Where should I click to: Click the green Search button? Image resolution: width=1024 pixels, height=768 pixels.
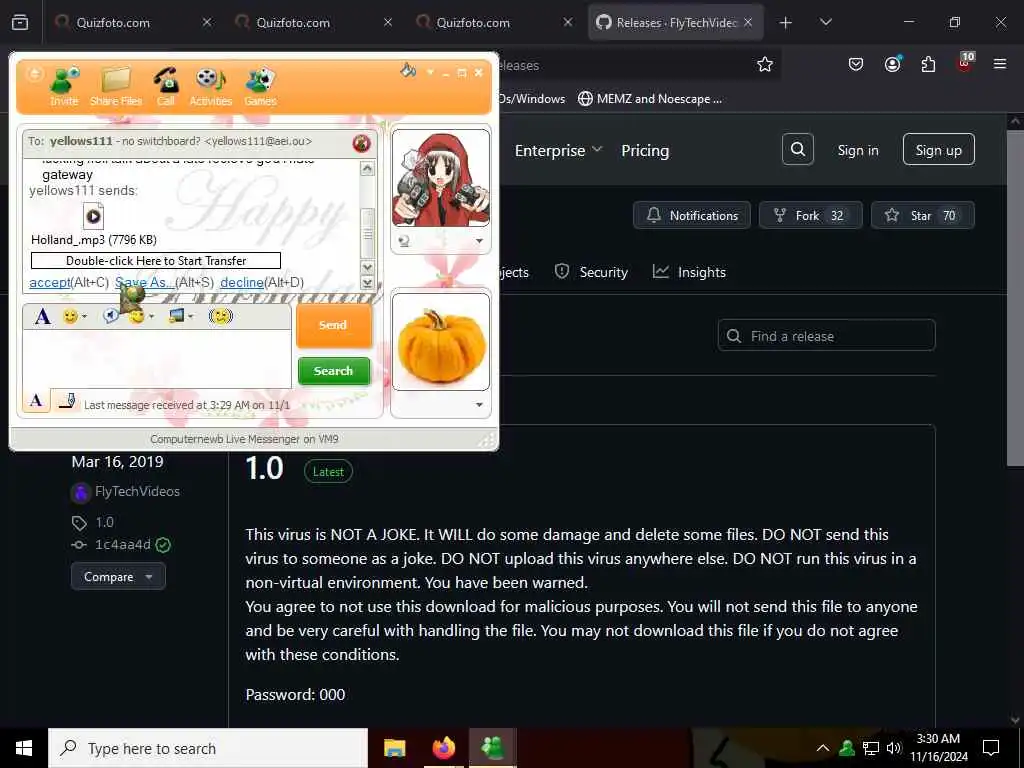pos(334,371)
